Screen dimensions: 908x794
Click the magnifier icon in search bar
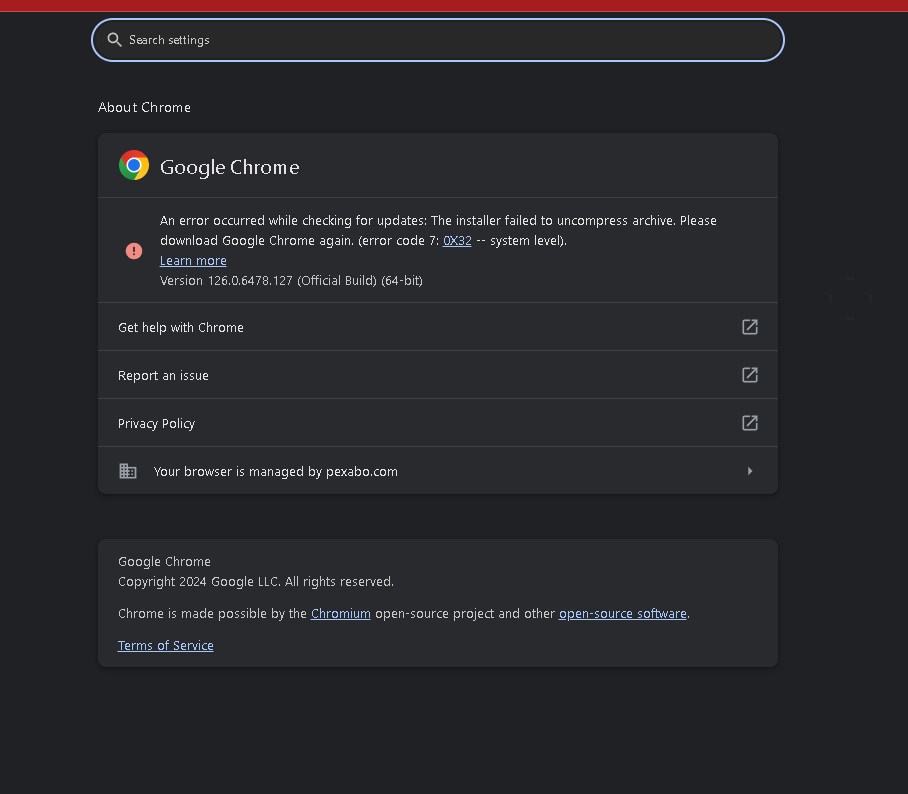click(114, 40)
